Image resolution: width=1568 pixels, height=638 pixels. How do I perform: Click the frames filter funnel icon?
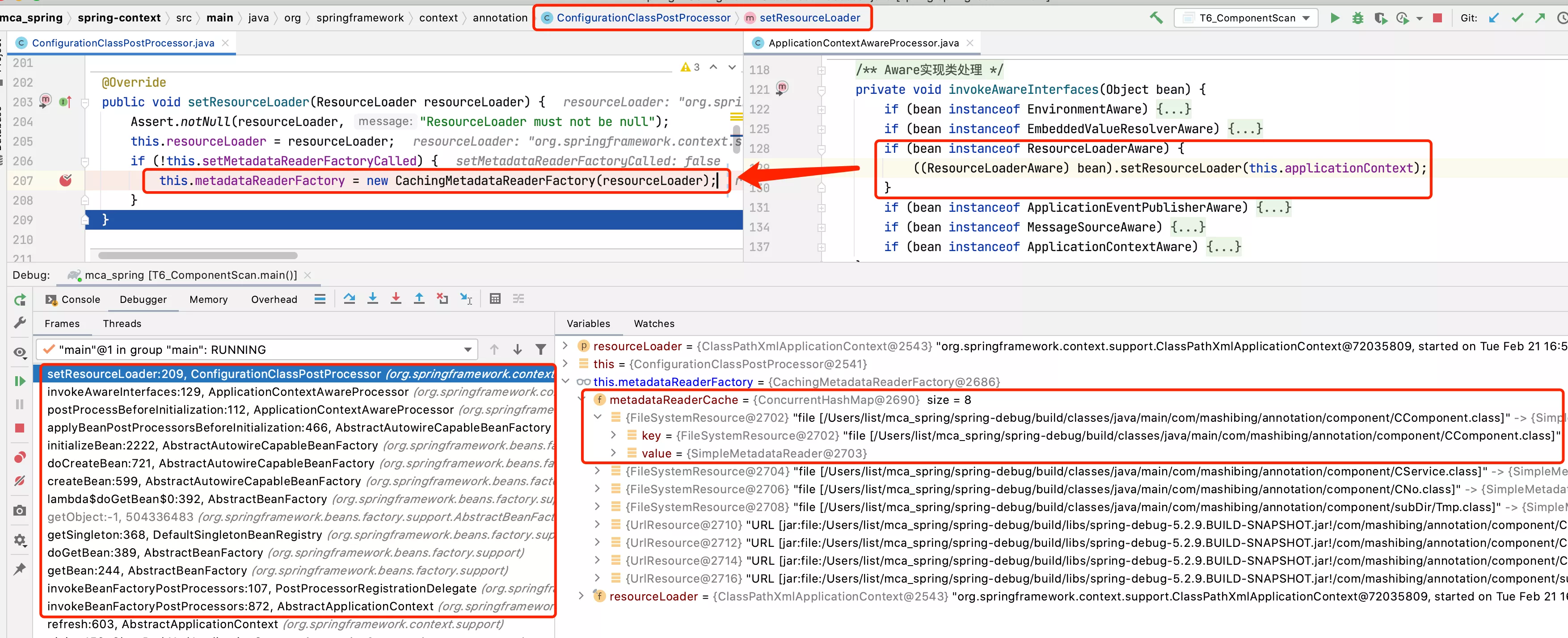pyautogui.click(x=540, y=350)
